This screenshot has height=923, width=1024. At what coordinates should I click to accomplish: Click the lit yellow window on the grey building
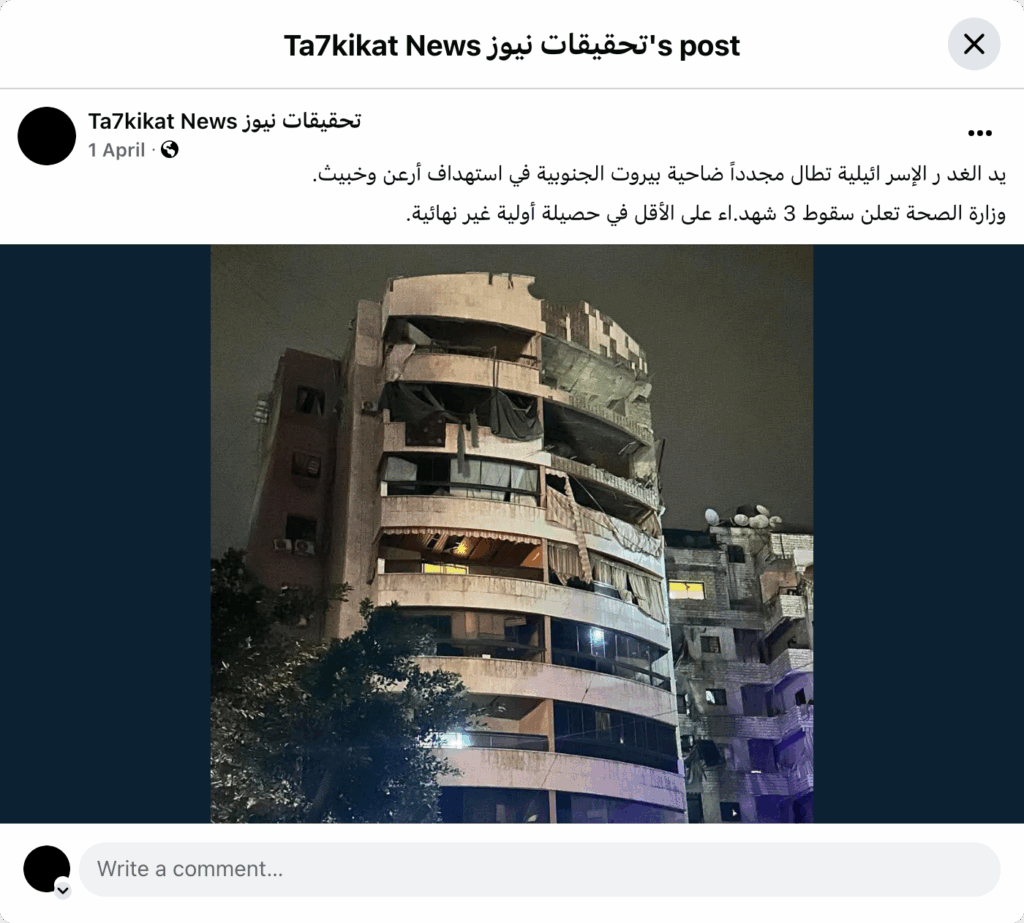point(686,590)
